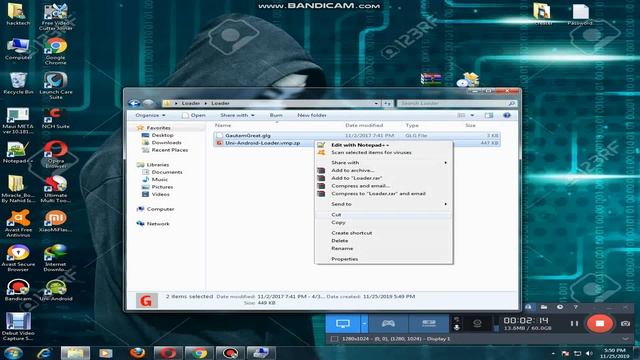Select Bandicam screen recording mode
Screen dimensions: 640x360
342,324
